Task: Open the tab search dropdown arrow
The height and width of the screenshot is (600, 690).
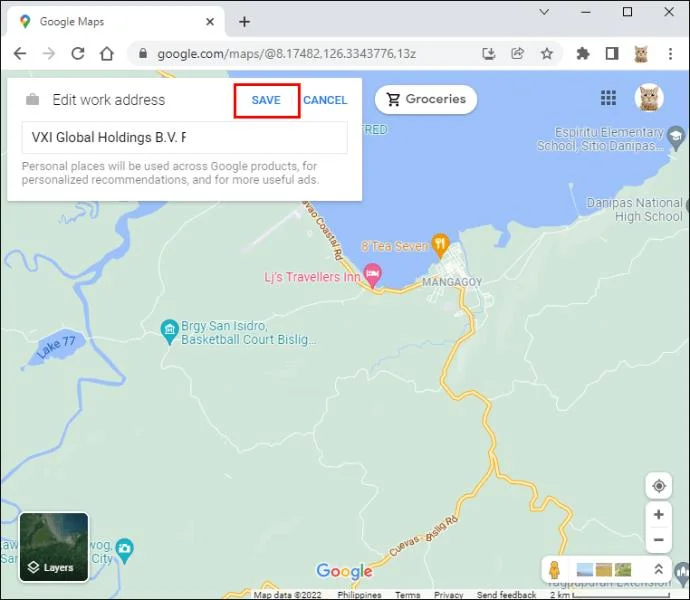Action: [x=544, y=12]
